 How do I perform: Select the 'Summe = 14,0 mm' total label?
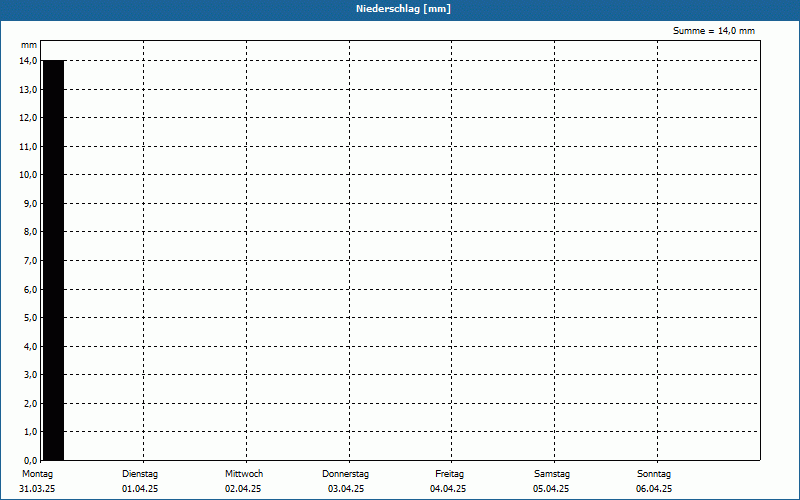point(714,32)
